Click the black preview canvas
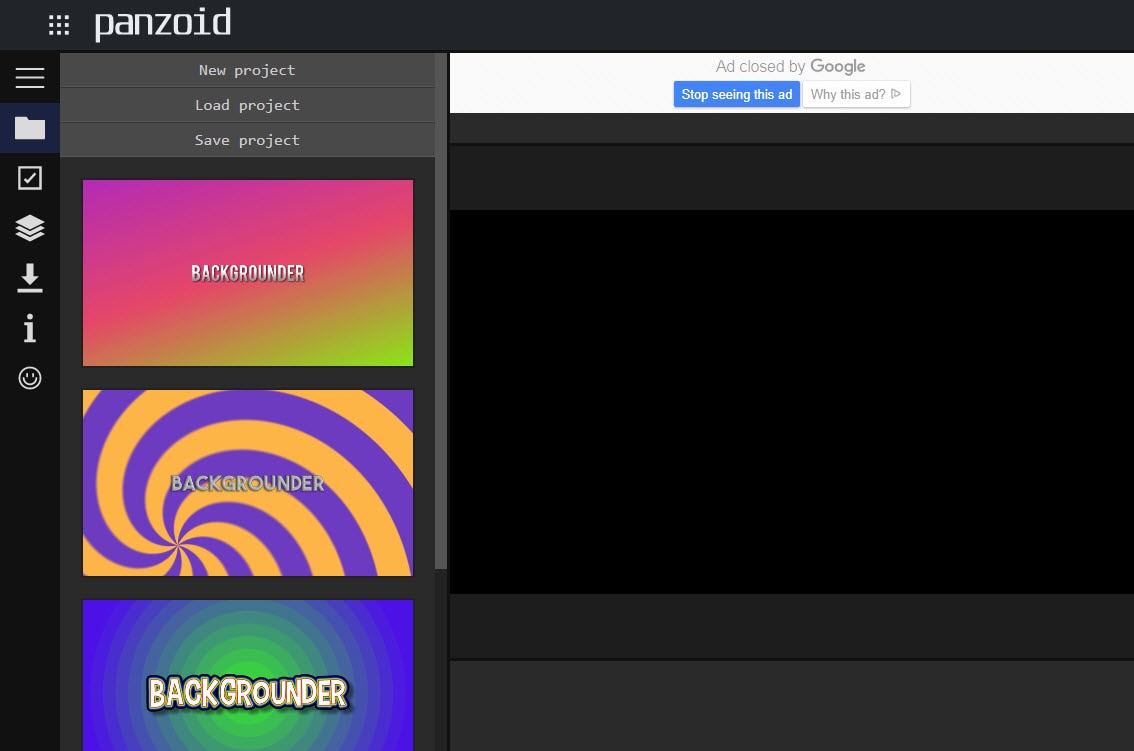Image resolution: width=1134 pixels, height=751 pixels. click(792, 402)
